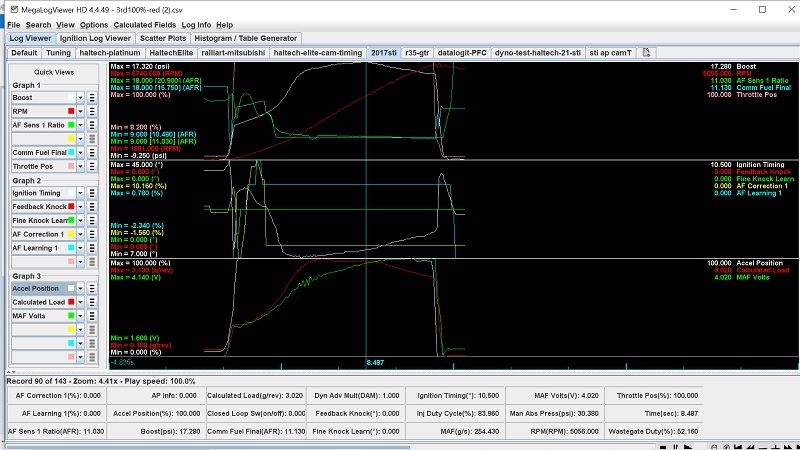
Task: Expand the Boost field dropdown
Action: click(80, 97)
